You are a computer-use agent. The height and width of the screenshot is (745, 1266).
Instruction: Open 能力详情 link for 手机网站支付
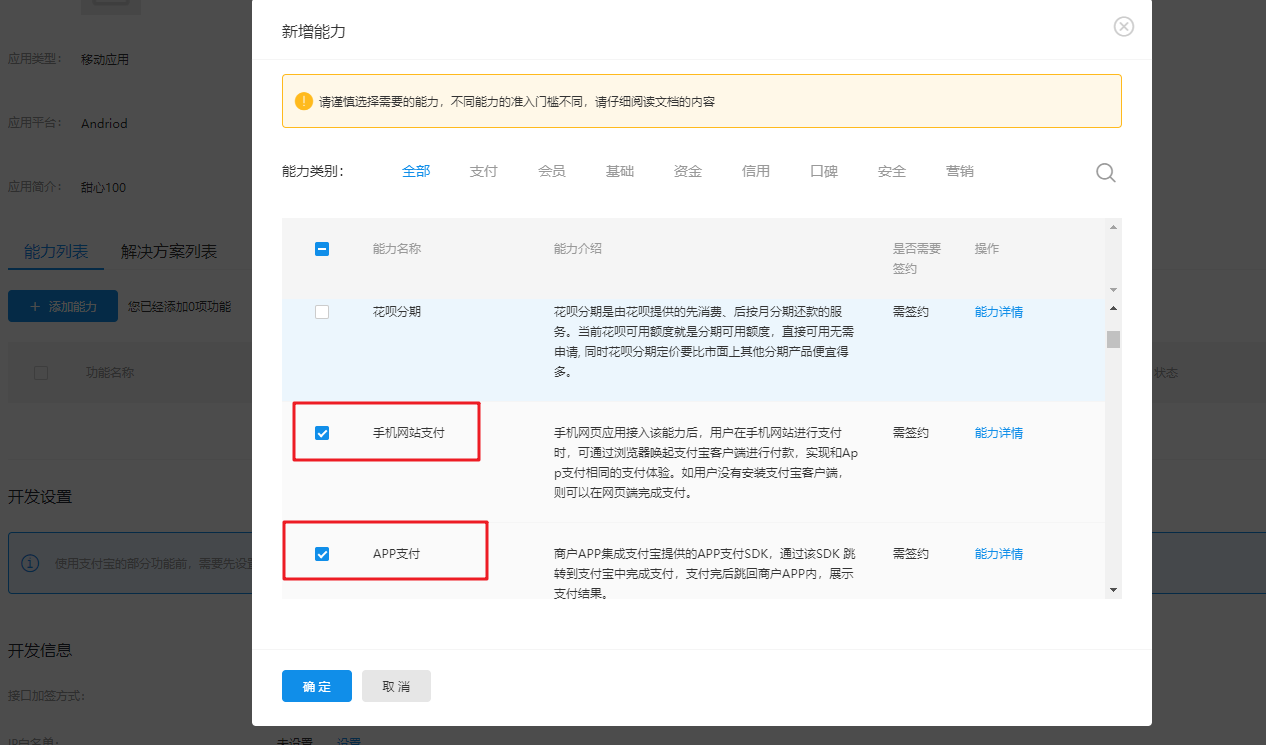[999, 433]
